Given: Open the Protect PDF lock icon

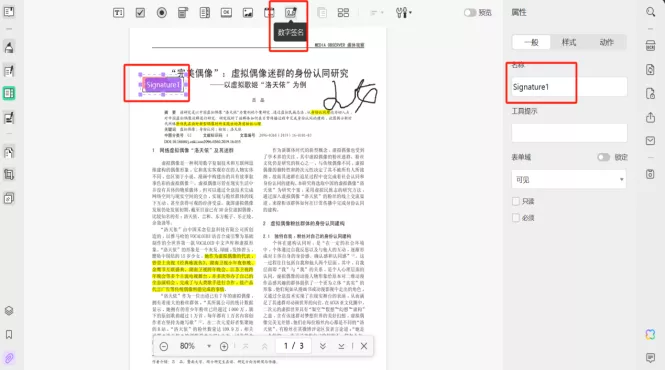Looking at the screenshot, I should coord(651,93).
